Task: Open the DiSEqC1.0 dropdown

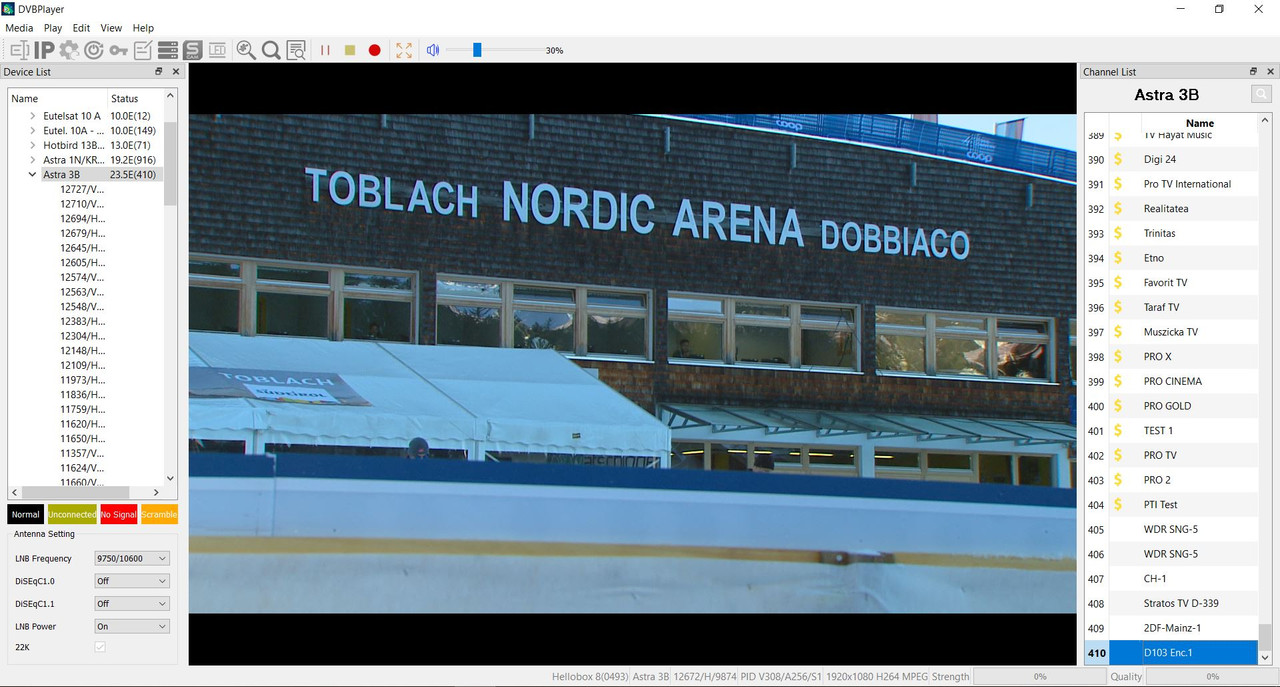Action: click(x=132, y=581)
